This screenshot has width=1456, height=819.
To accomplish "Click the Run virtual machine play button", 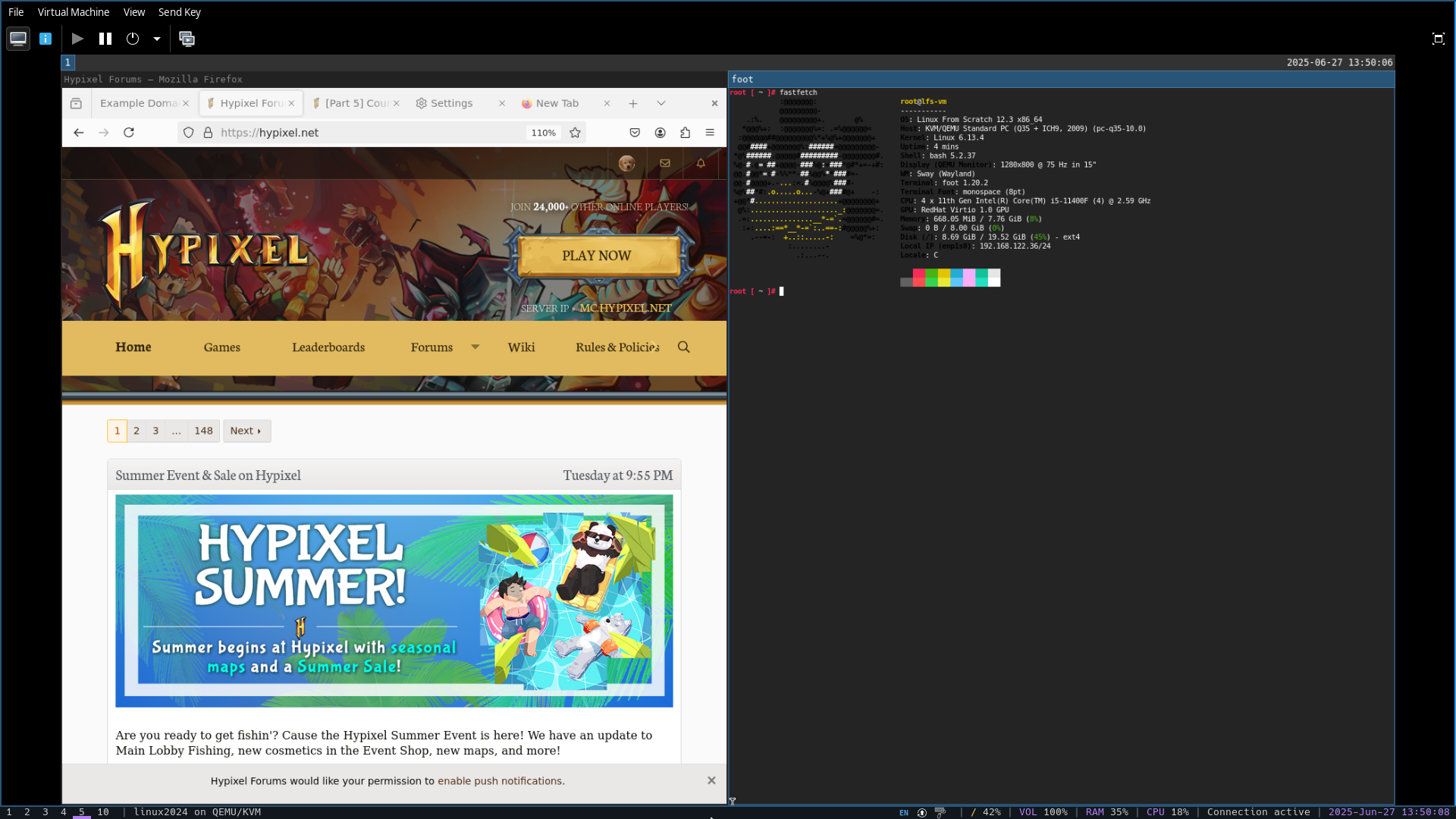I will (x=77, y=39).
